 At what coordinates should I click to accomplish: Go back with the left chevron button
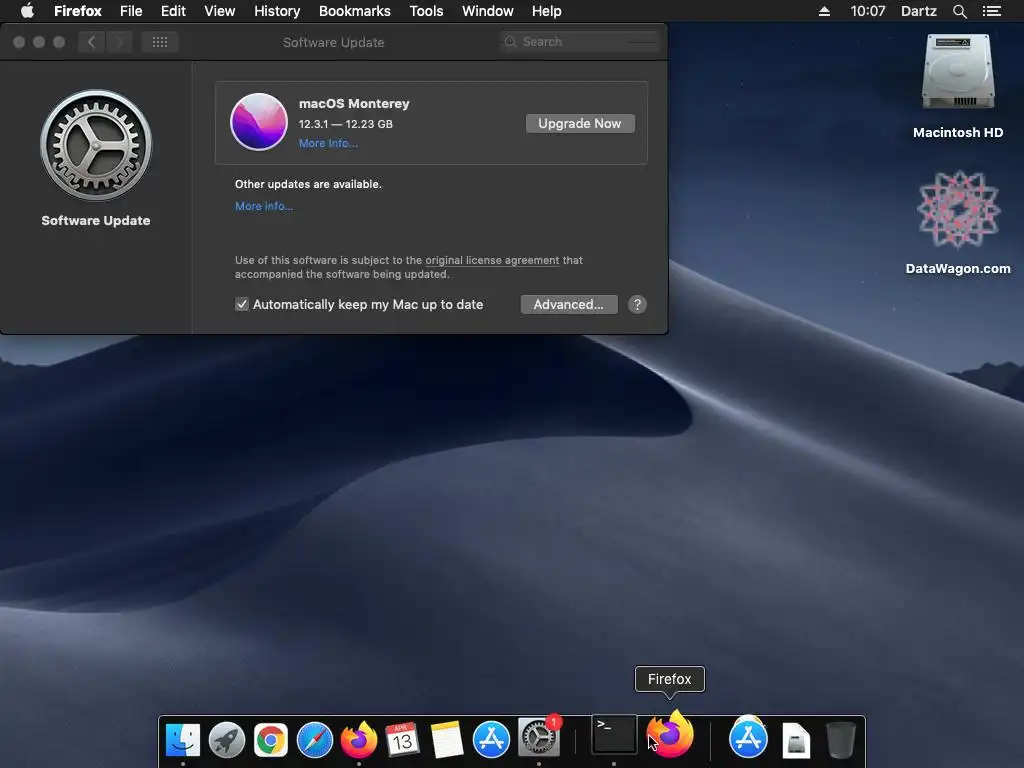point(91,42)
